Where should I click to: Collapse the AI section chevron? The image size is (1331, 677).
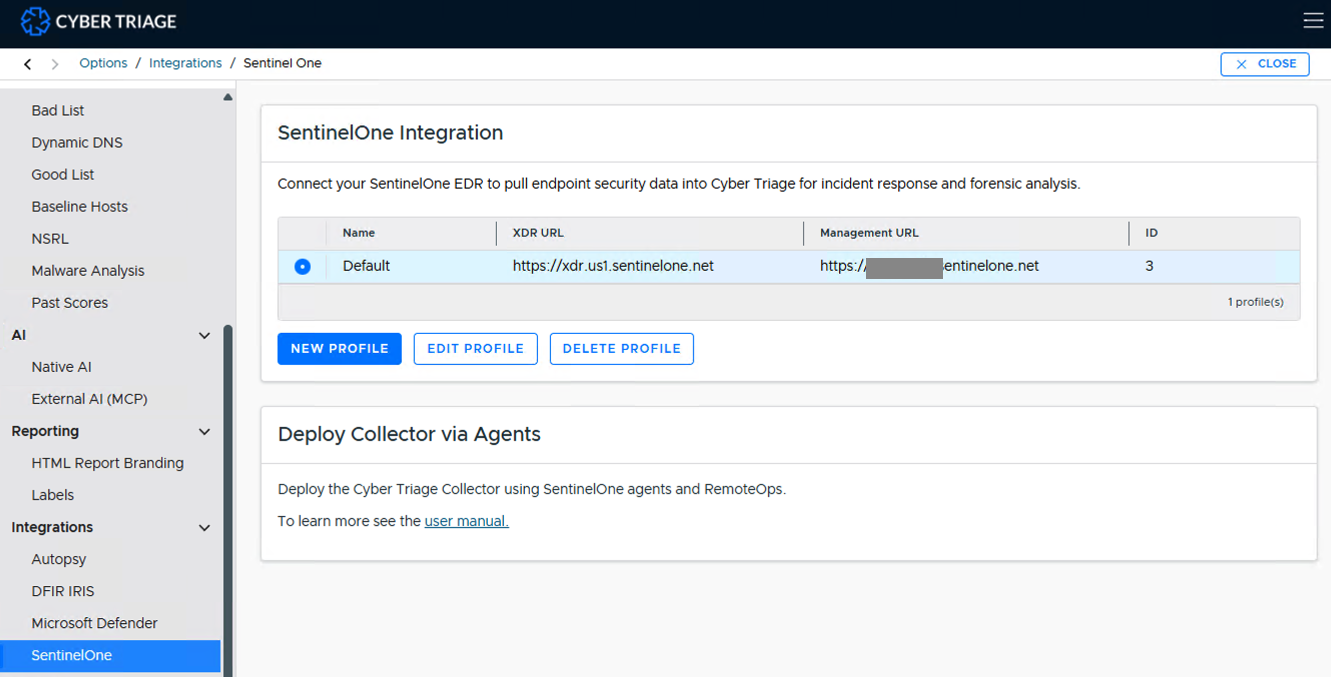click(205, 336)
